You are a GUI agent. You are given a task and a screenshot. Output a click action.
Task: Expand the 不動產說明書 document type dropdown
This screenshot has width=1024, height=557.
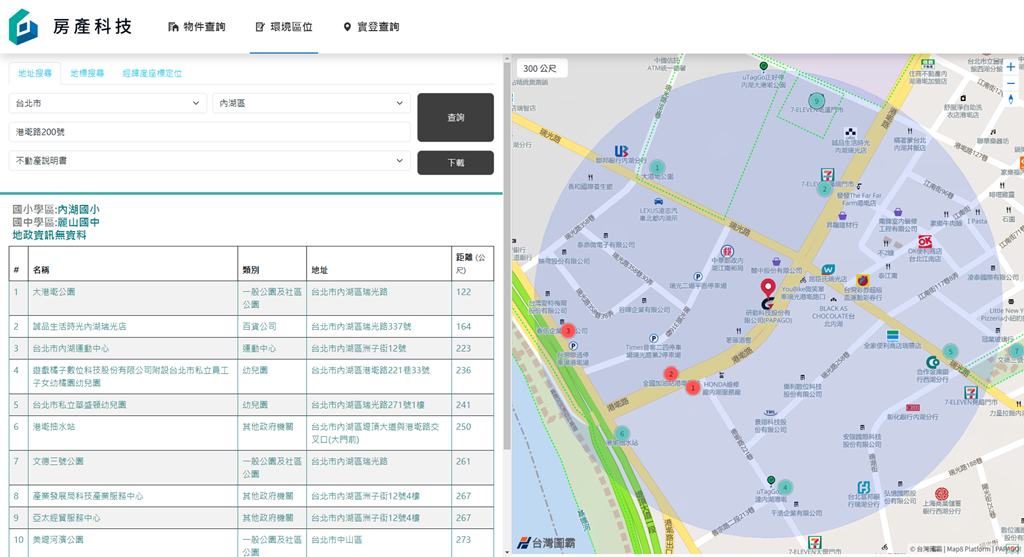click(210, 161)
